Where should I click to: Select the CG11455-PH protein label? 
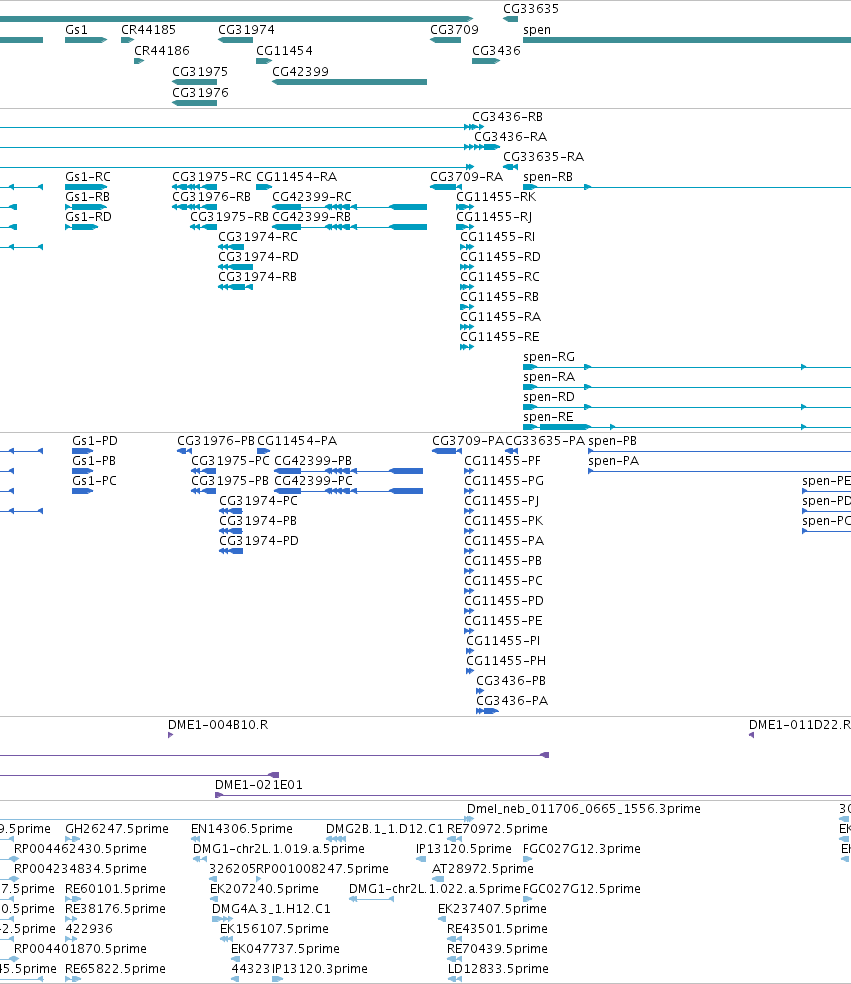(x=506, y=661)
